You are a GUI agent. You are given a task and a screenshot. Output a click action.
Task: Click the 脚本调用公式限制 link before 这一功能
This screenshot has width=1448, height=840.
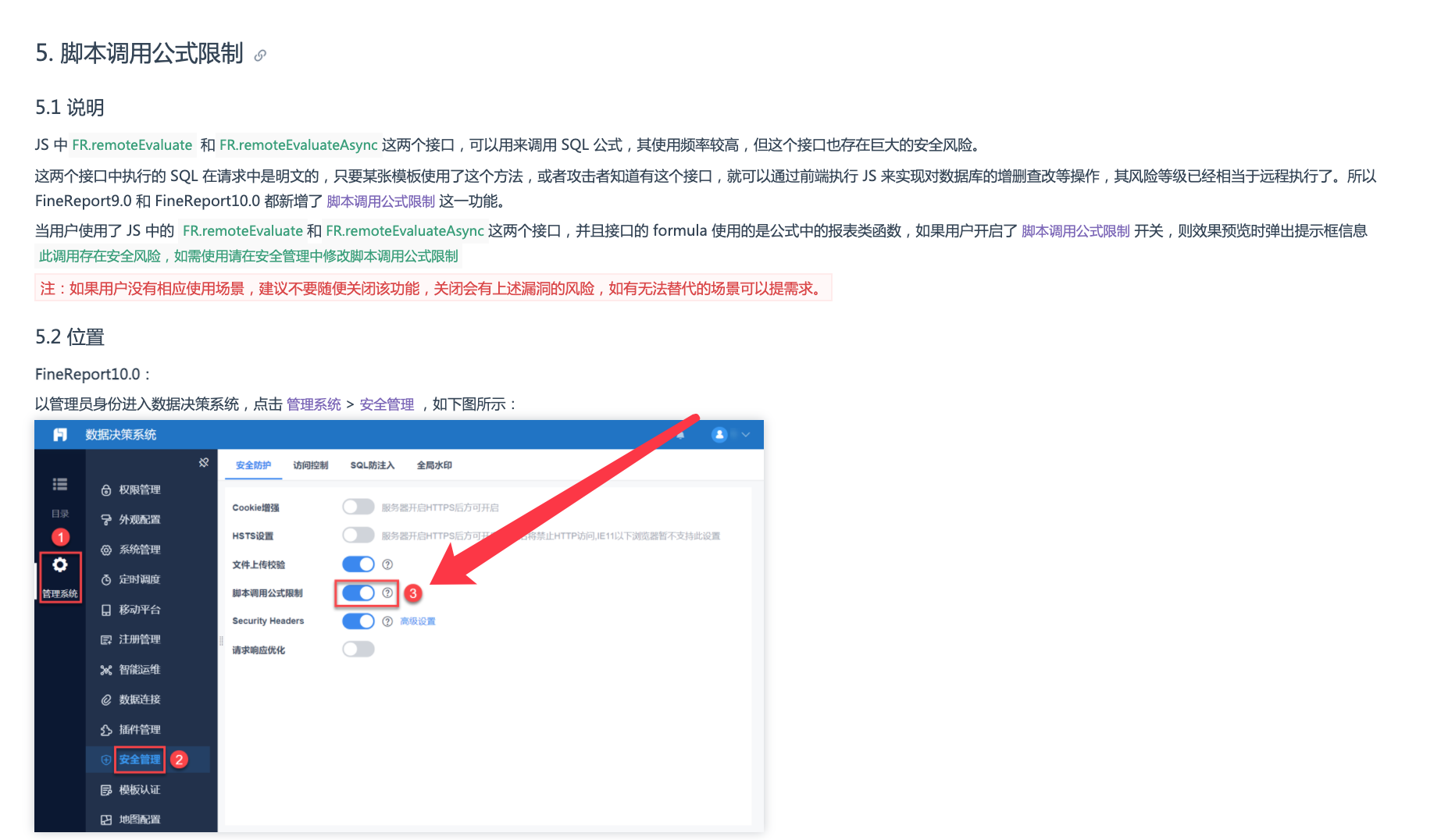point(381,201)
